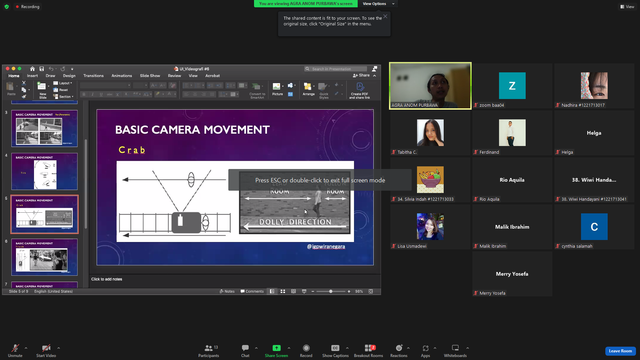Open the View Options dropdown
The width and height of the screenshot is (640, 360).
[x=378, y=4]
